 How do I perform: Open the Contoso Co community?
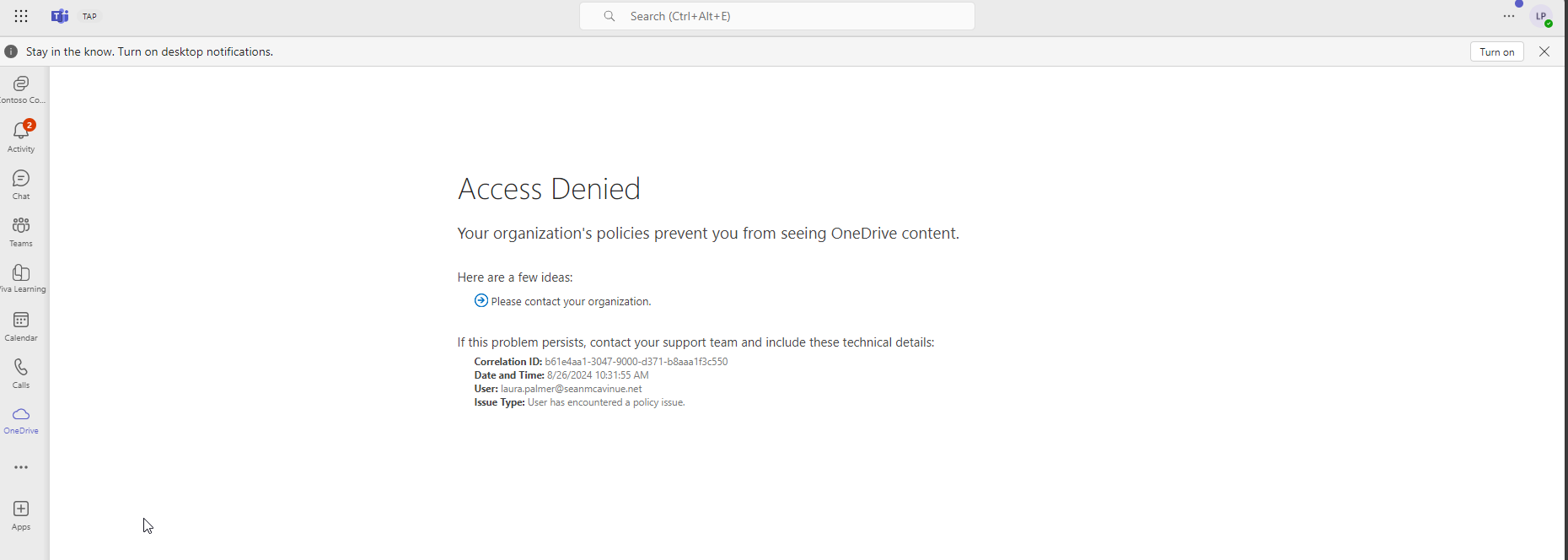pyautogui.click(x=20, y=88)
